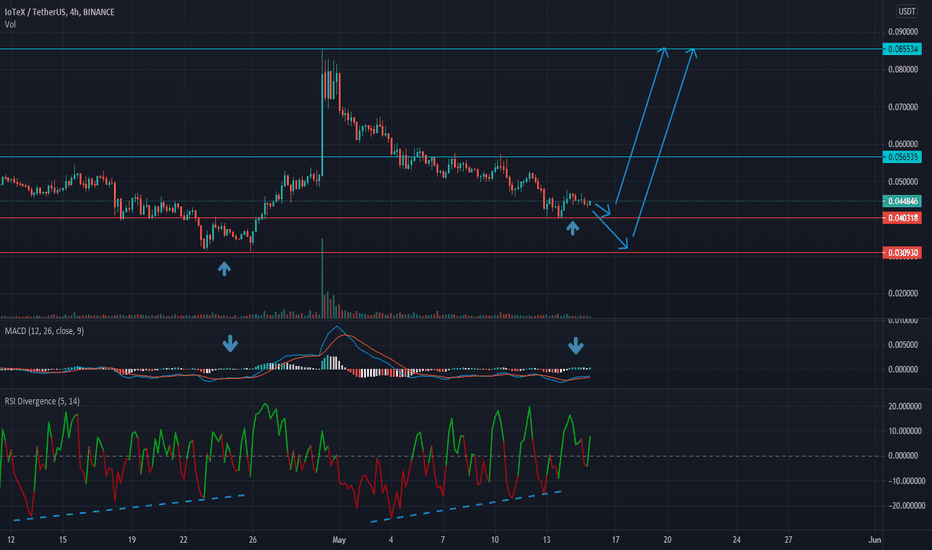The width and height of the screenshot is (932, 550).
Task: Click the Vol indicator label
Action: pos(10,24)
